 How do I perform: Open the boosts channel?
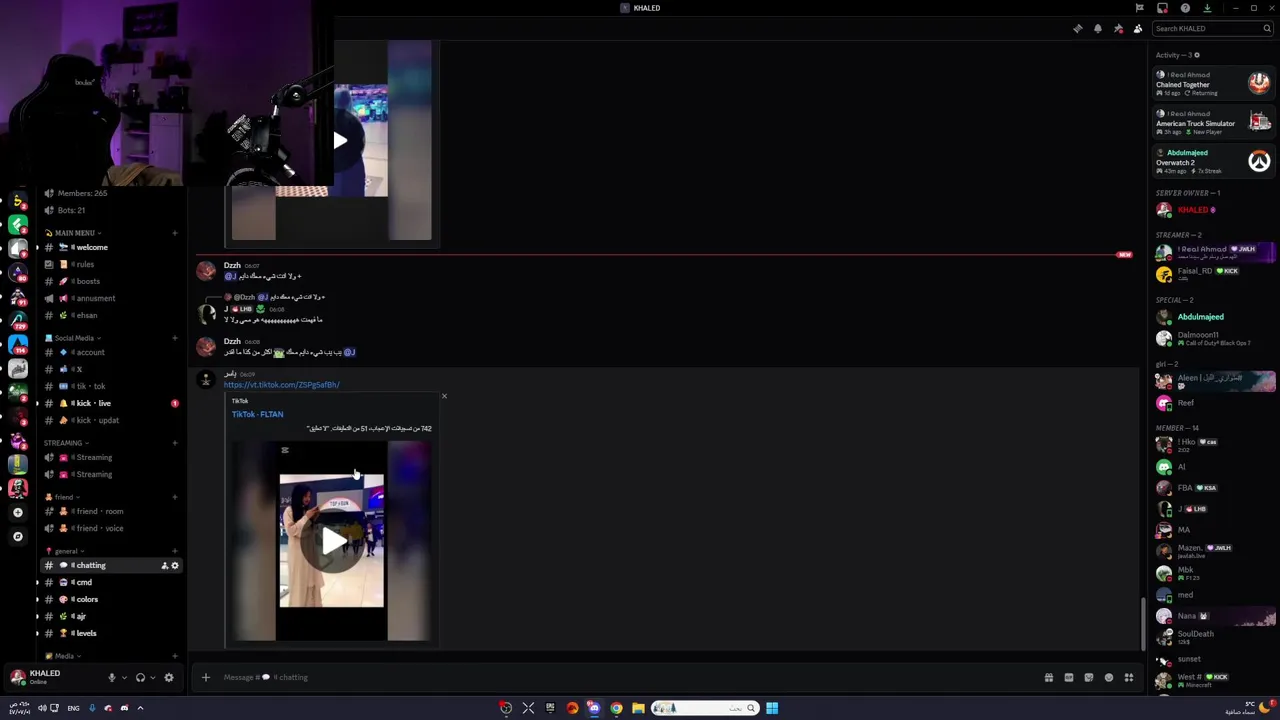click(110, 281)
